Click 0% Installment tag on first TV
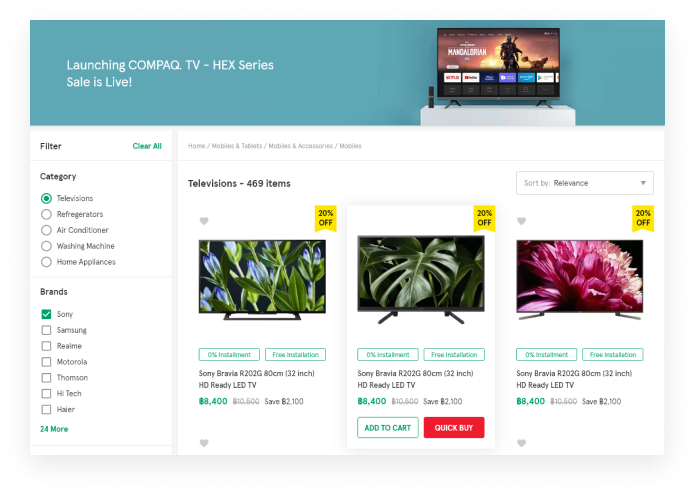Screen dimensions: 695x495 point(229,355)
